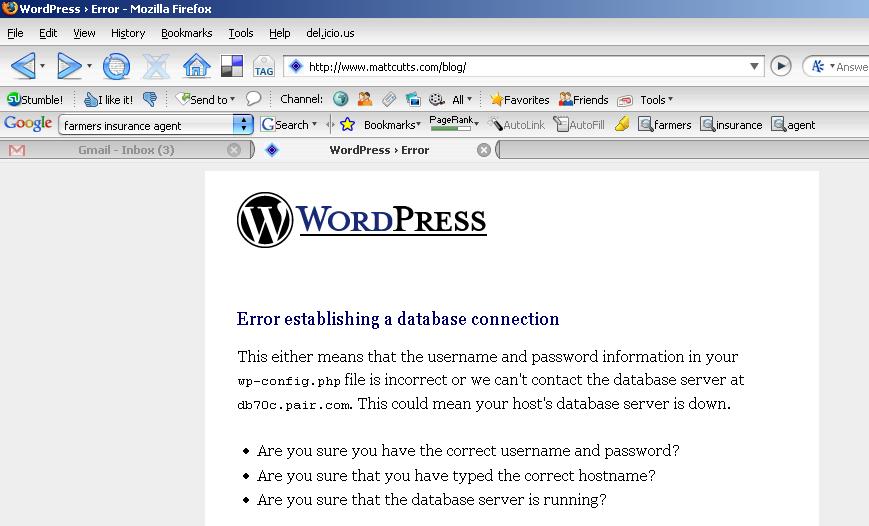Click the del.icio.us TAG icon
869x526 pixels.
[x=264, y=67]
